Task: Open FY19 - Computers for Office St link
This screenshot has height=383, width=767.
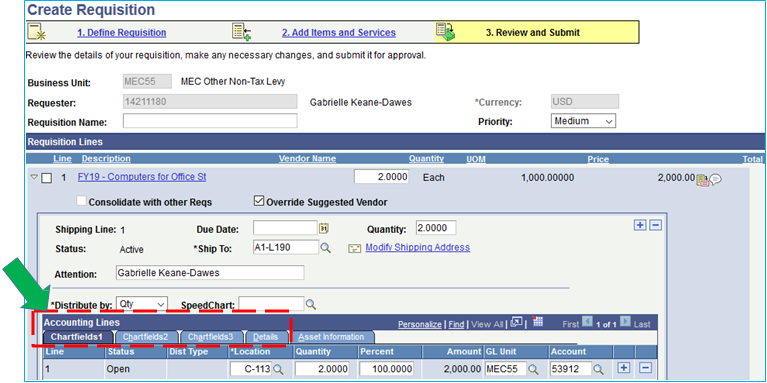Action: [x=142, y=177]
